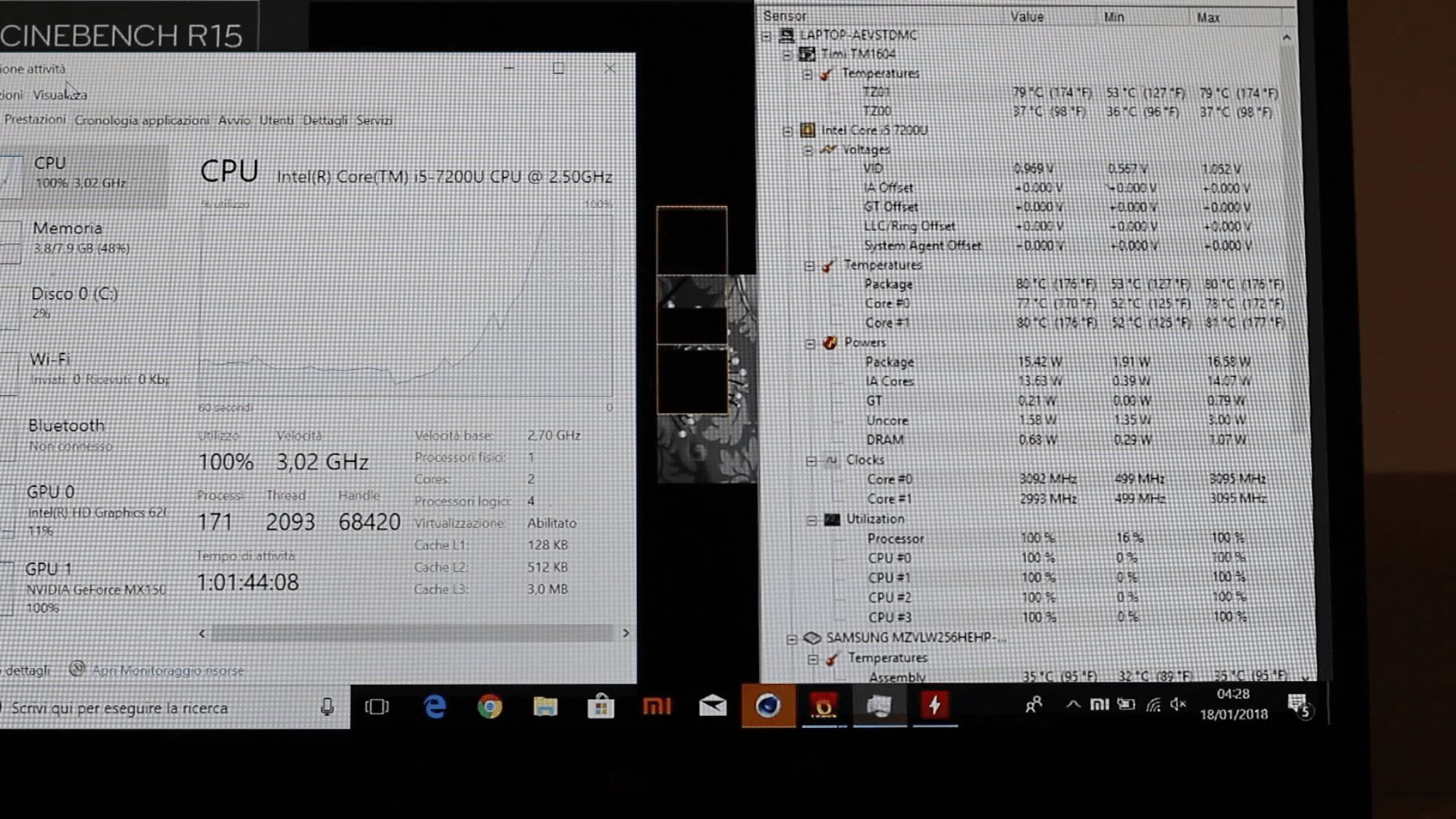Open the Utenti tab
This screenshot has width=1456, height=819.
[x=276, y=121]
